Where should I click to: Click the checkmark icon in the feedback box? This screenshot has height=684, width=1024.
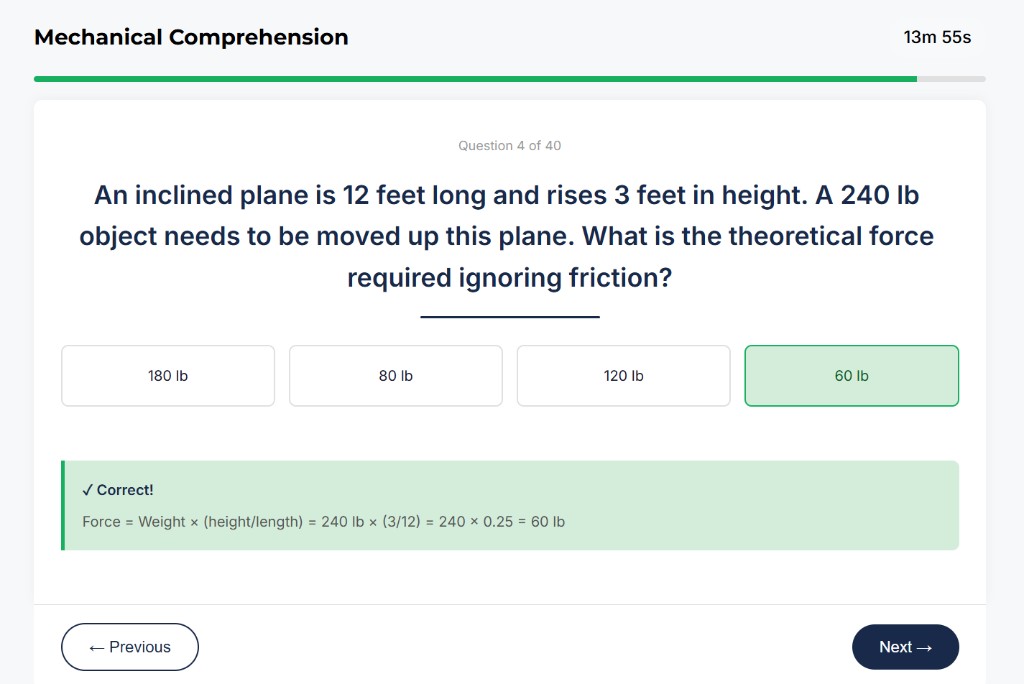[87, 490]
